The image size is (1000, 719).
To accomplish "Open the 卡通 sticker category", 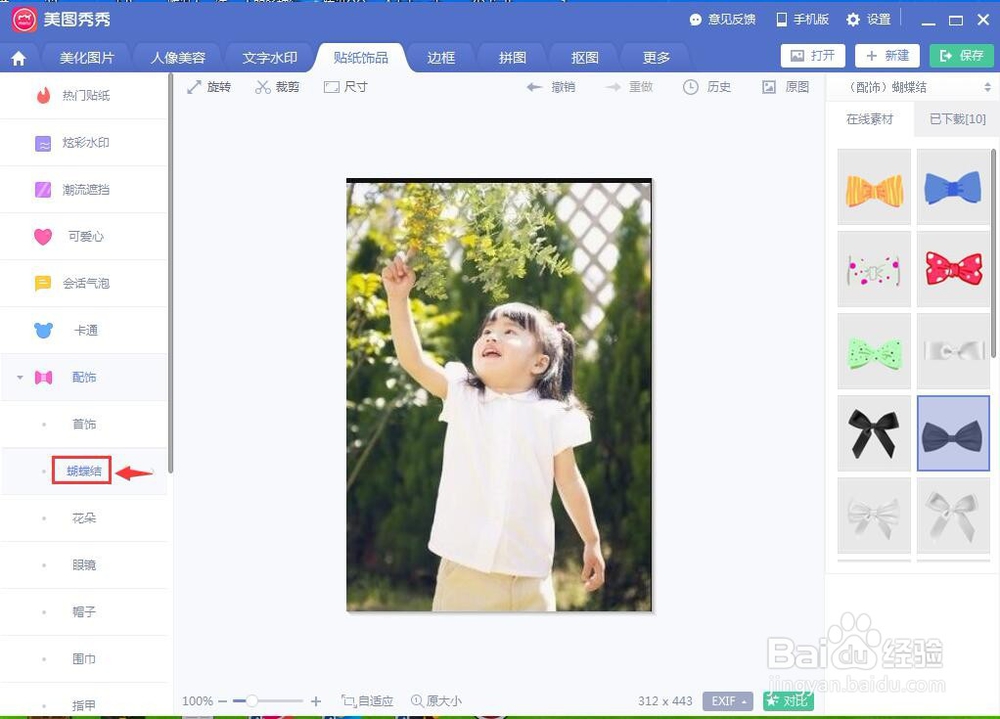I will 85,330.
